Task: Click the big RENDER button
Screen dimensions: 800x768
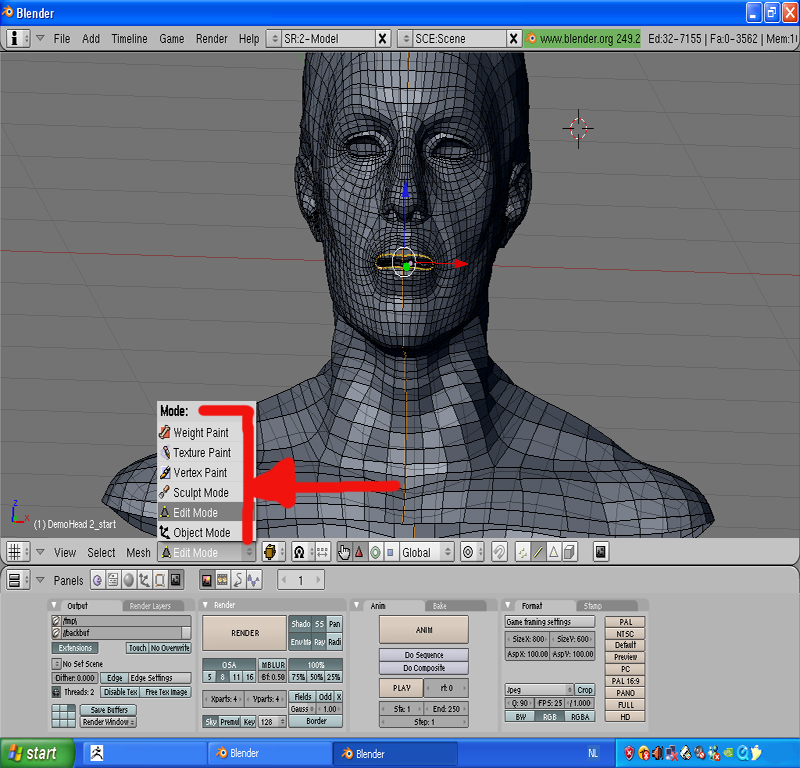Action: pos(245,633)
